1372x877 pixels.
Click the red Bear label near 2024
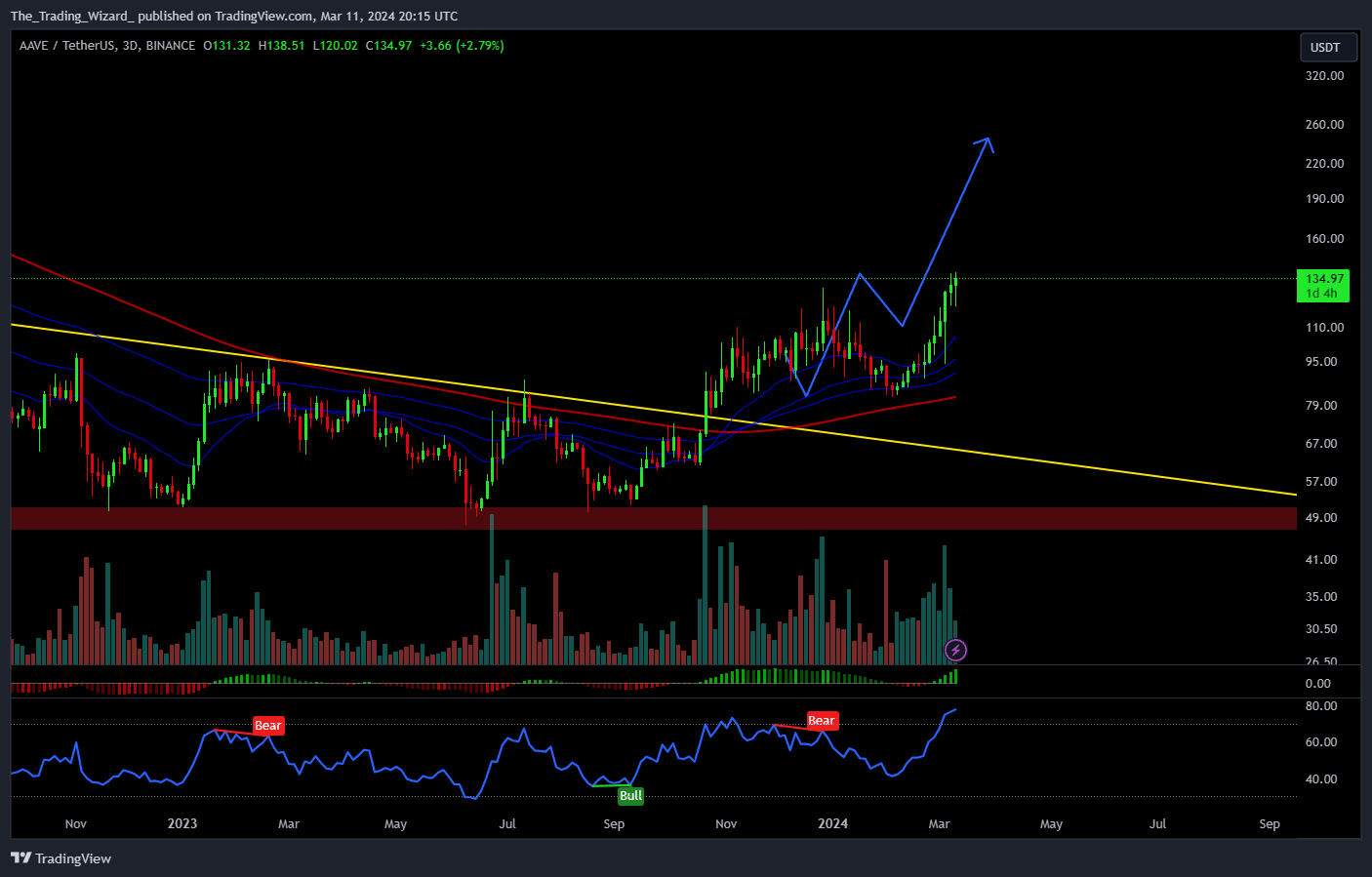pos(822,721)
